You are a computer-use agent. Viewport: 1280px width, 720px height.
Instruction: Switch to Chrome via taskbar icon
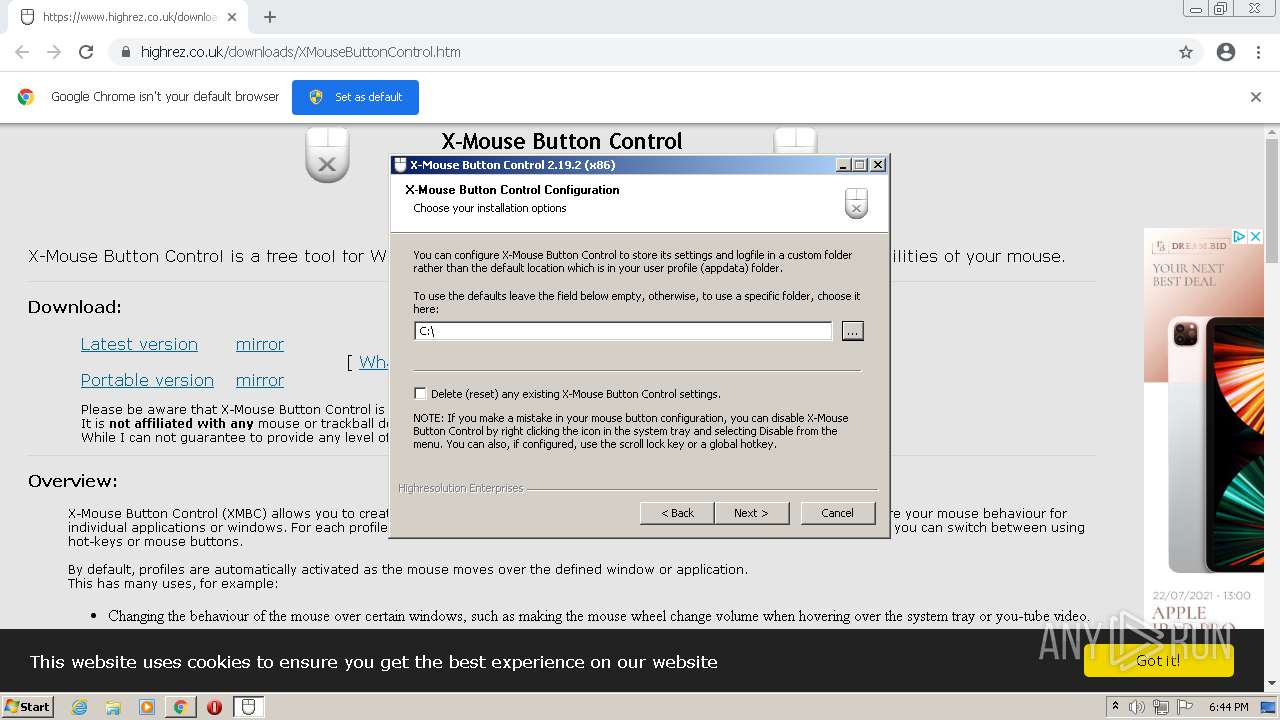pyautogui.click(x=180, y=707)
